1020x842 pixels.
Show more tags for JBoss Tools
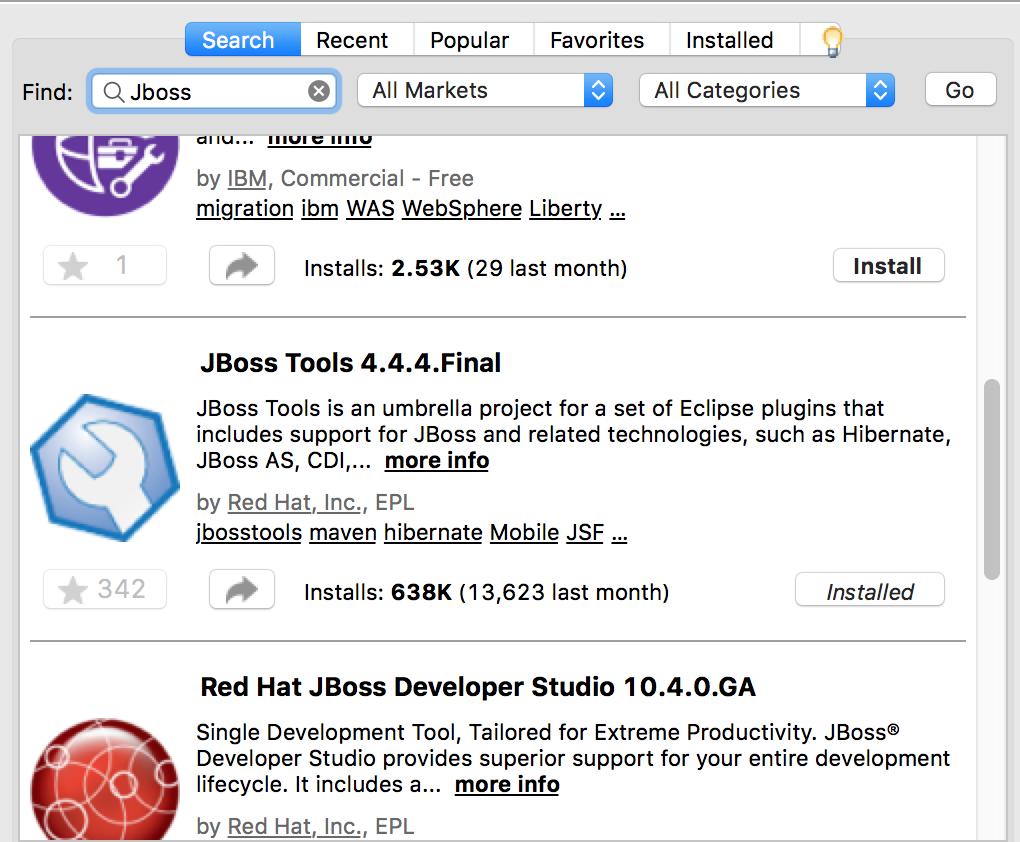pos(619,534)
